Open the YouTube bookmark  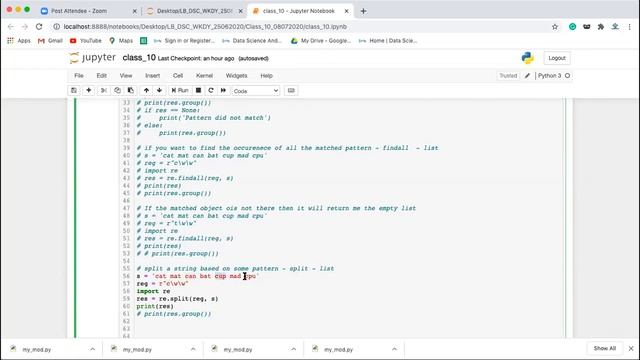[x=85, y=40]
